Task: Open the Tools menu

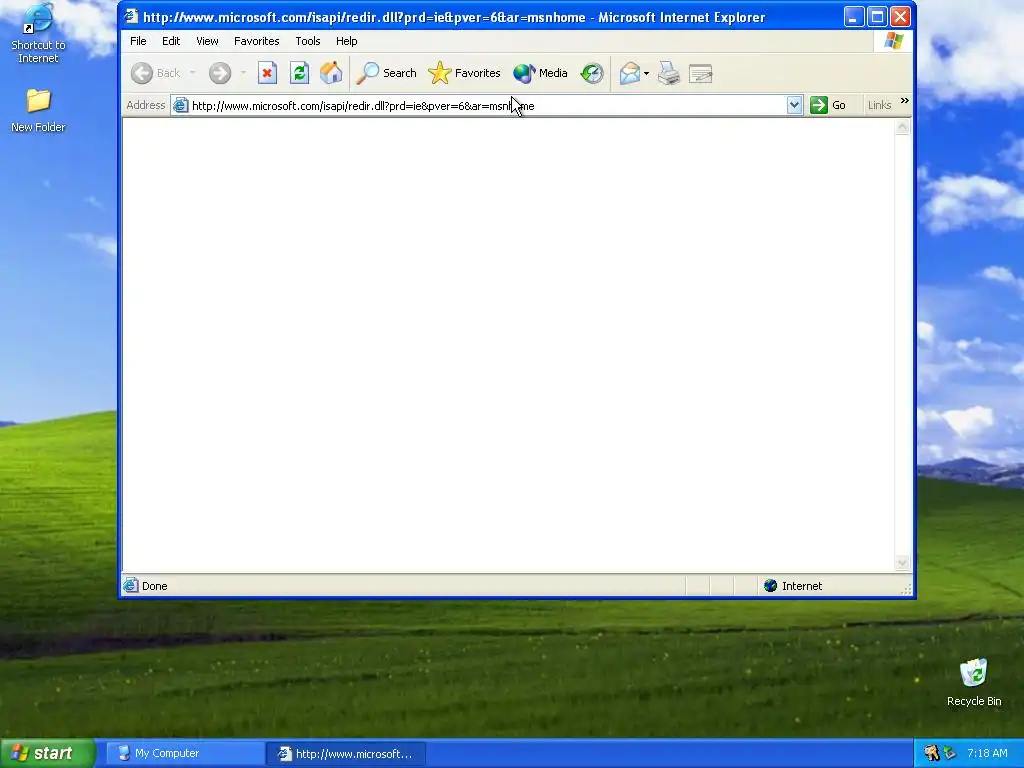Action: click(x=308, y=41)
